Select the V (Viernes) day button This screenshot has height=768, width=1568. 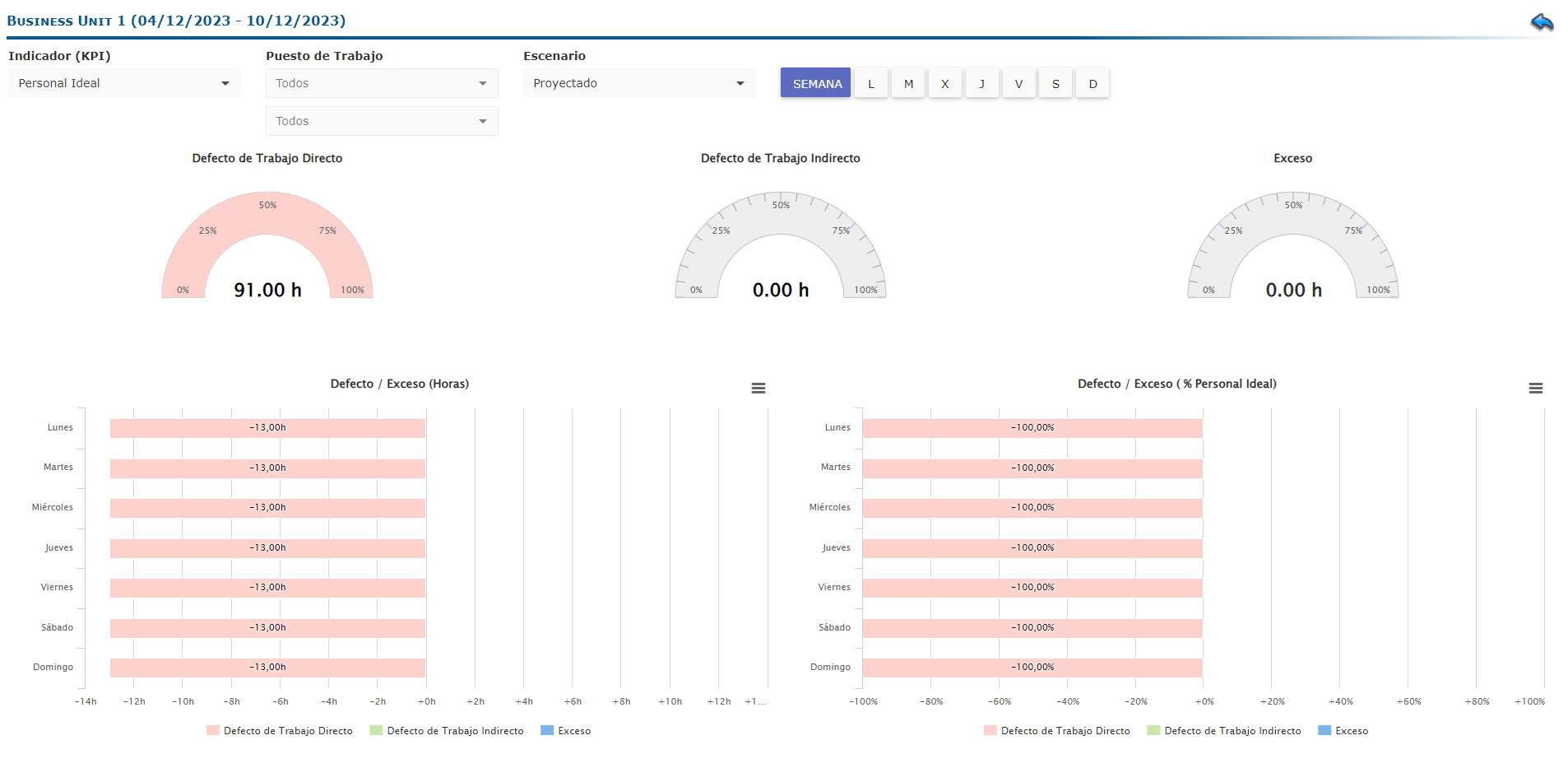point(1019,83)
